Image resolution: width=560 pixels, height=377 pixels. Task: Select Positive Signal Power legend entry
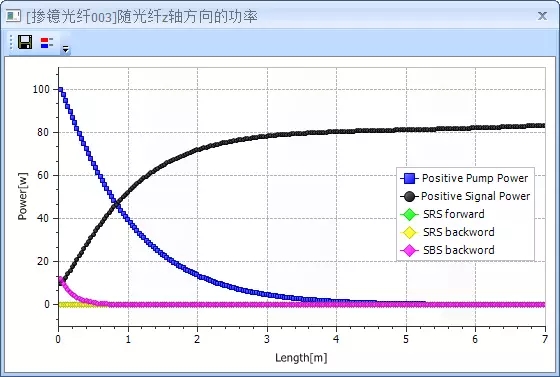(x=465, y=196)
